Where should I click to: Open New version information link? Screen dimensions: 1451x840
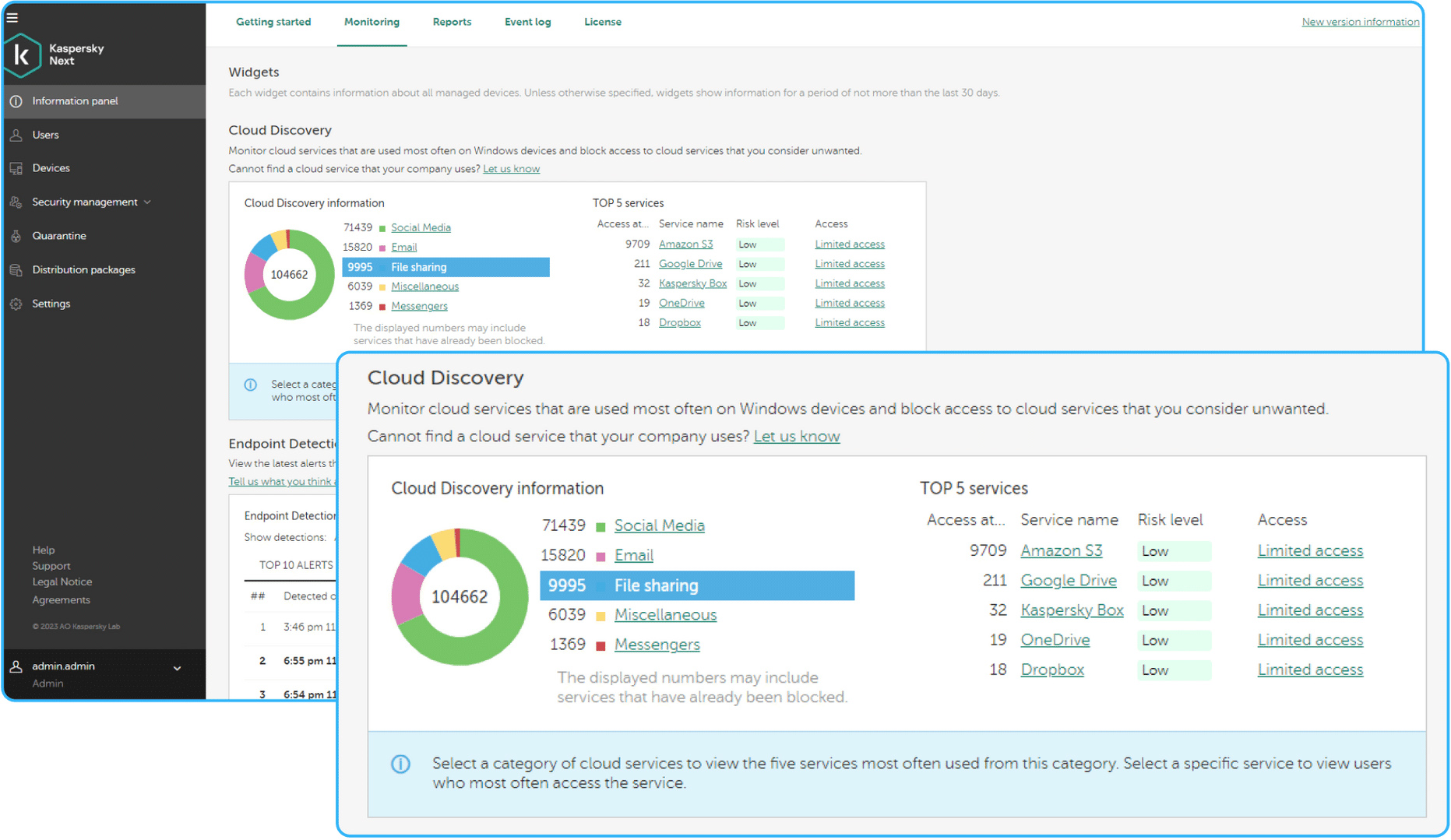coord(1360,22)
